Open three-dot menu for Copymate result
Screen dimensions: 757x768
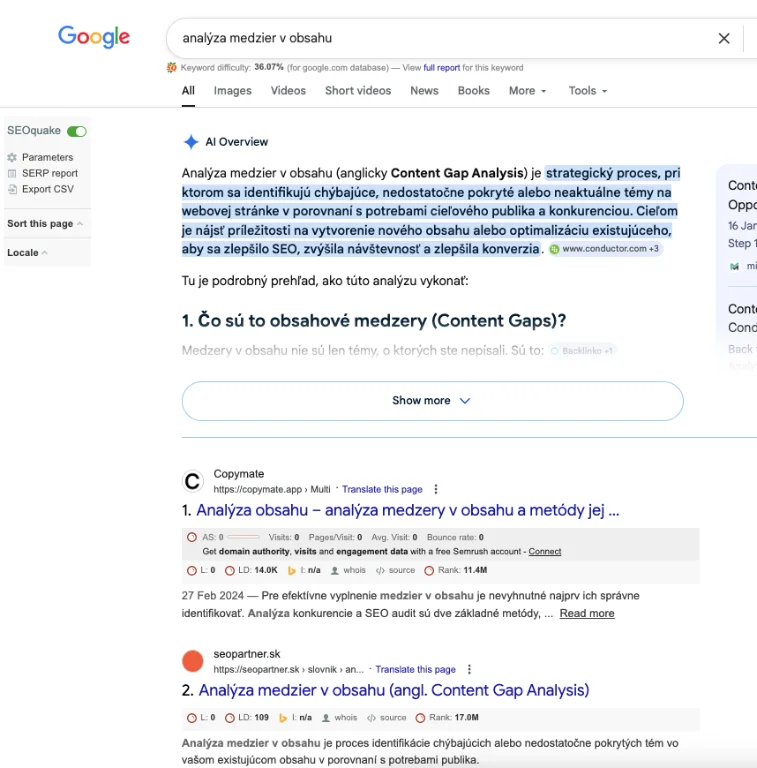pyautogui.click(x=436, y=490)
